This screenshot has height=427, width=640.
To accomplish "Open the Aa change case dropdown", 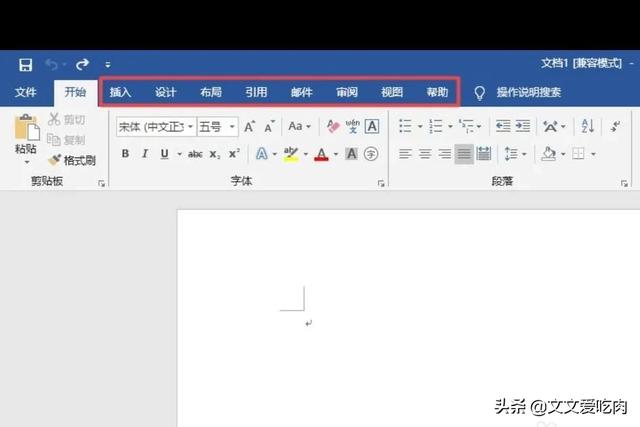I will [300, 127].
